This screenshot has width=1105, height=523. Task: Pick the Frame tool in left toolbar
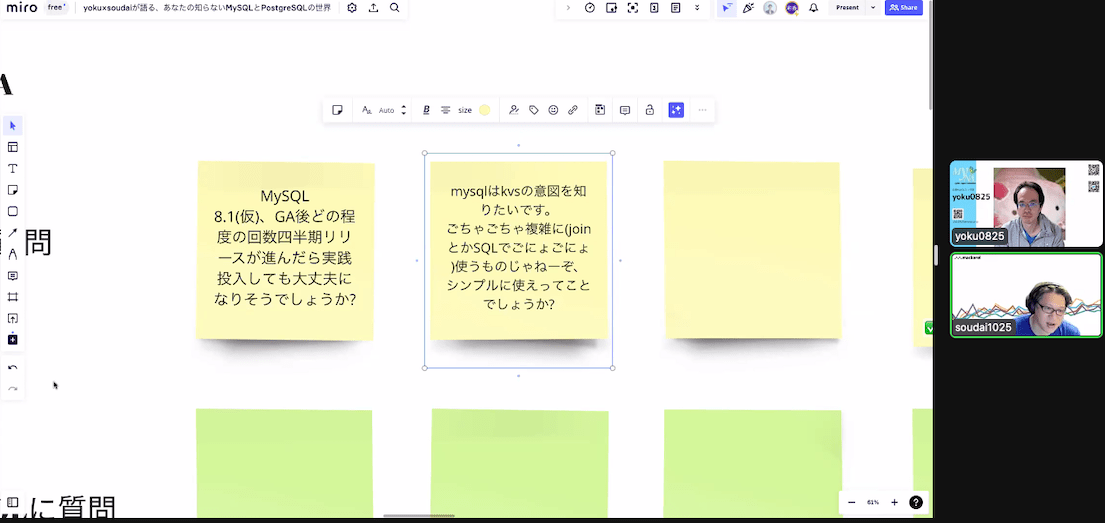pyautogui.click(x=13, y=297)
